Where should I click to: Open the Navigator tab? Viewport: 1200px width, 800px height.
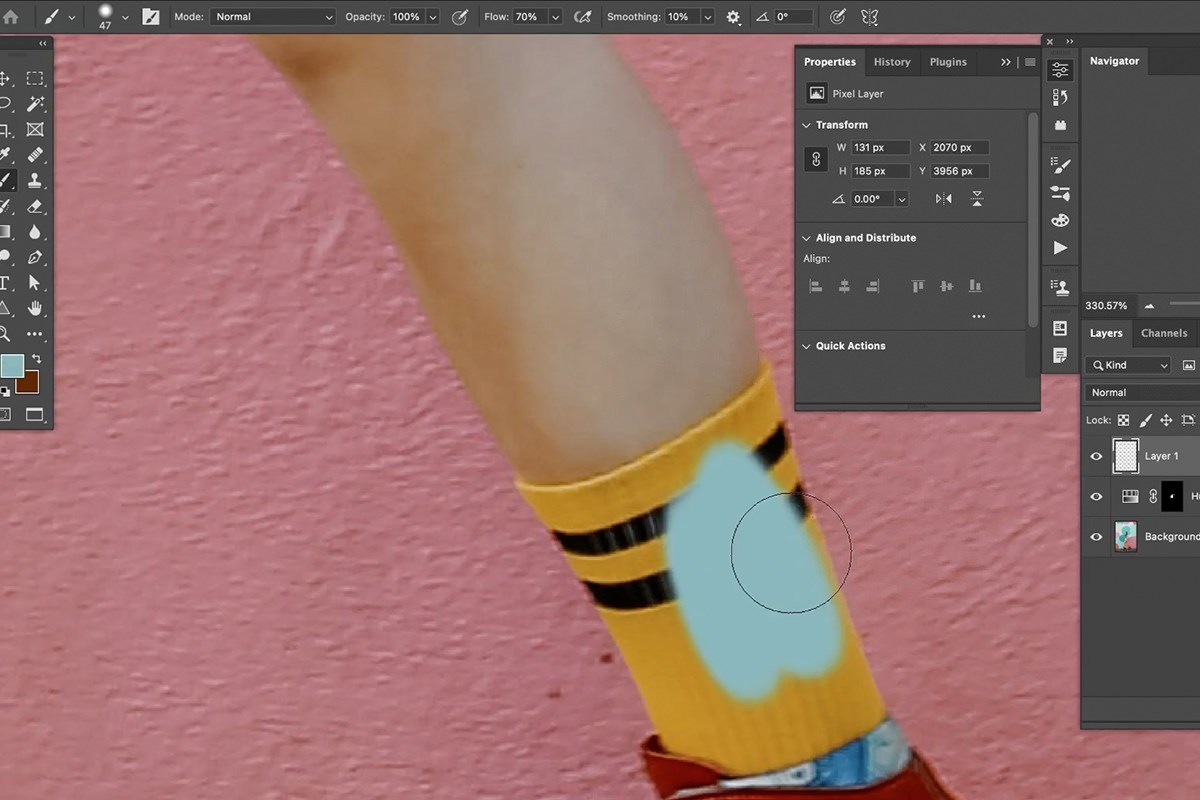click(x=1114, y=61)
